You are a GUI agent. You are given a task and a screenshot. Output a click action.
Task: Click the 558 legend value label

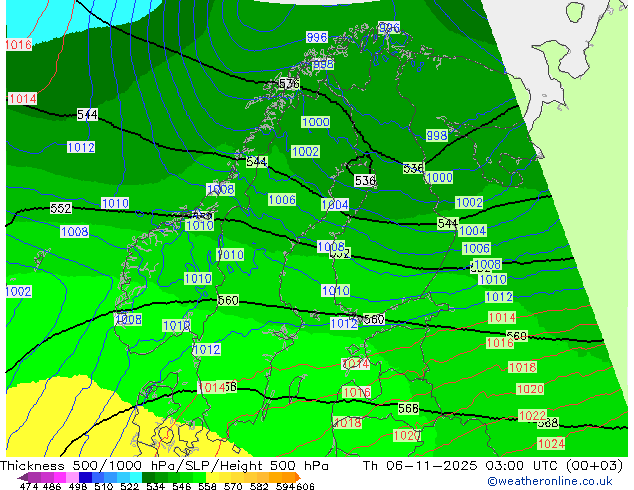click(207, 486)
